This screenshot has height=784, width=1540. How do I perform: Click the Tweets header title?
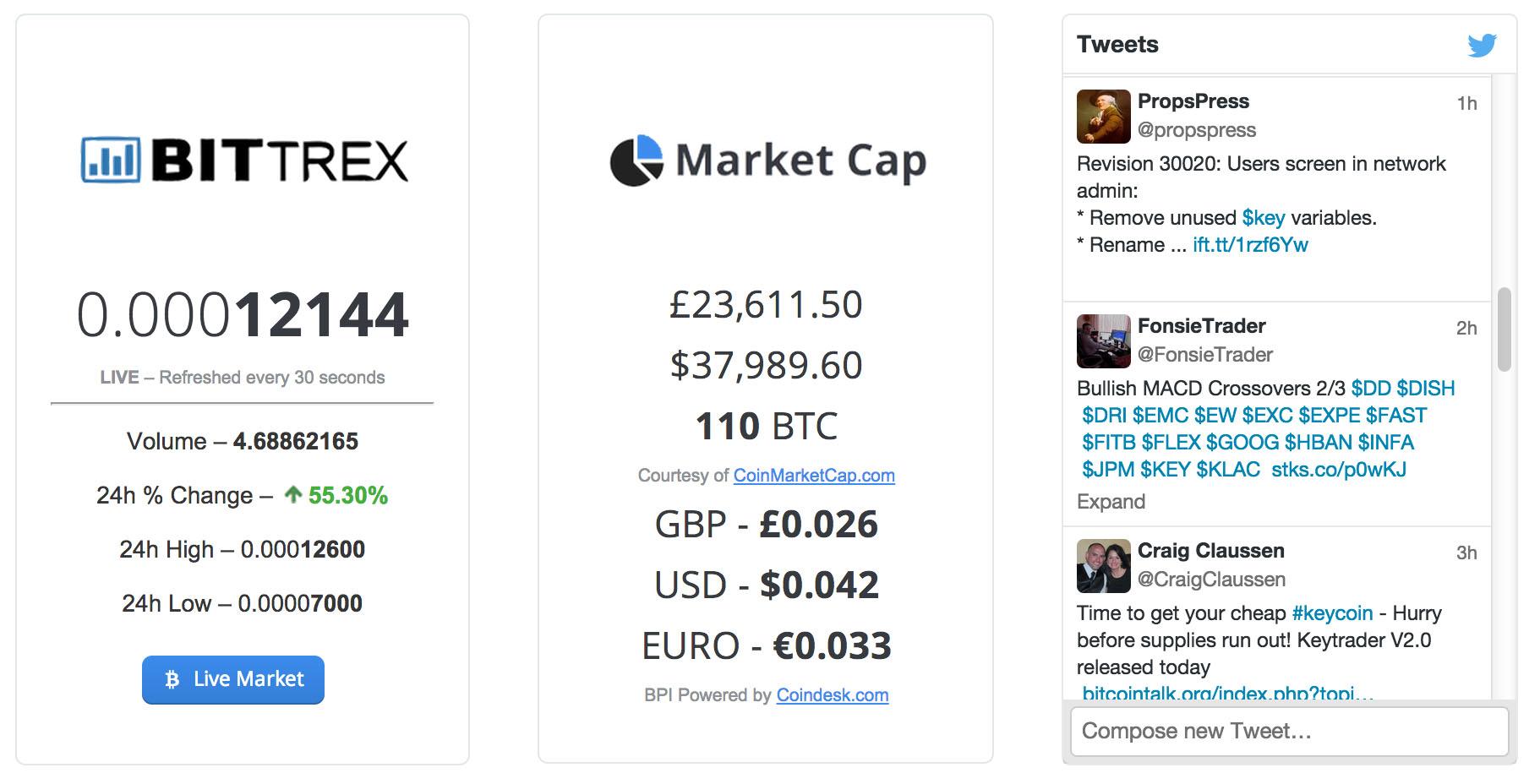point(1117,44)
